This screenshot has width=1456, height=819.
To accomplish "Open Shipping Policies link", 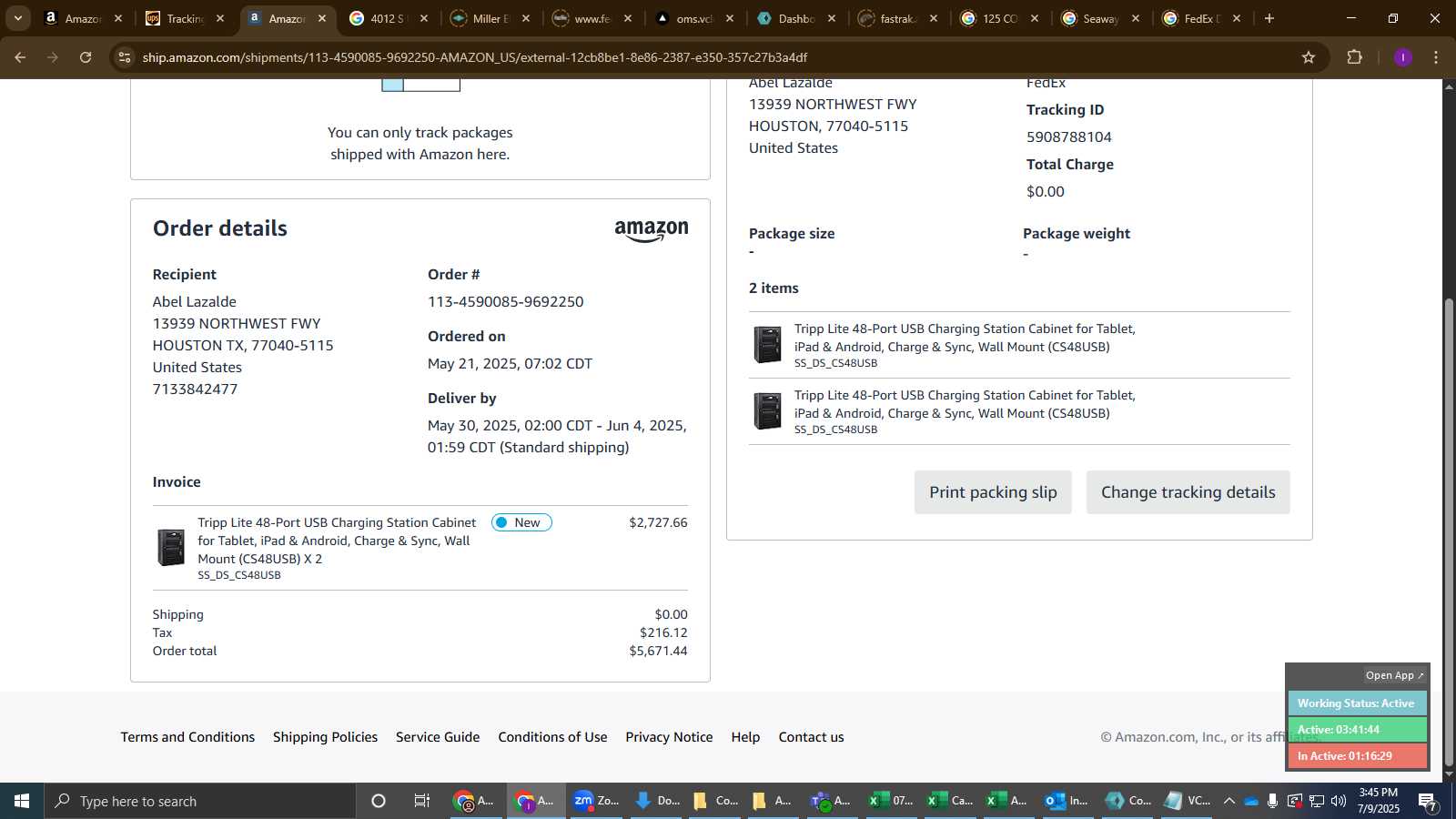I will click(325, 737).
